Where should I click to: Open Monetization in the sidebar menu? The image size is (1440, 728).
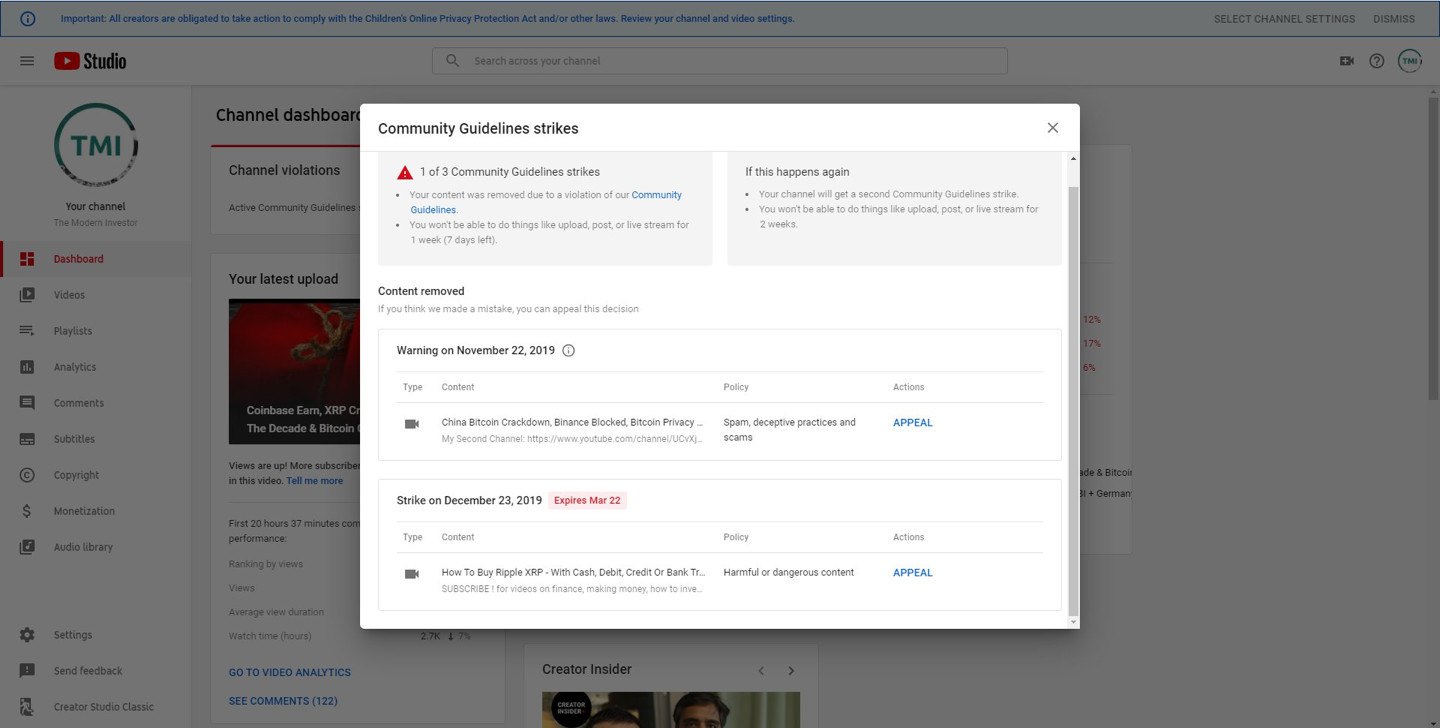click(x=95, y=511)
